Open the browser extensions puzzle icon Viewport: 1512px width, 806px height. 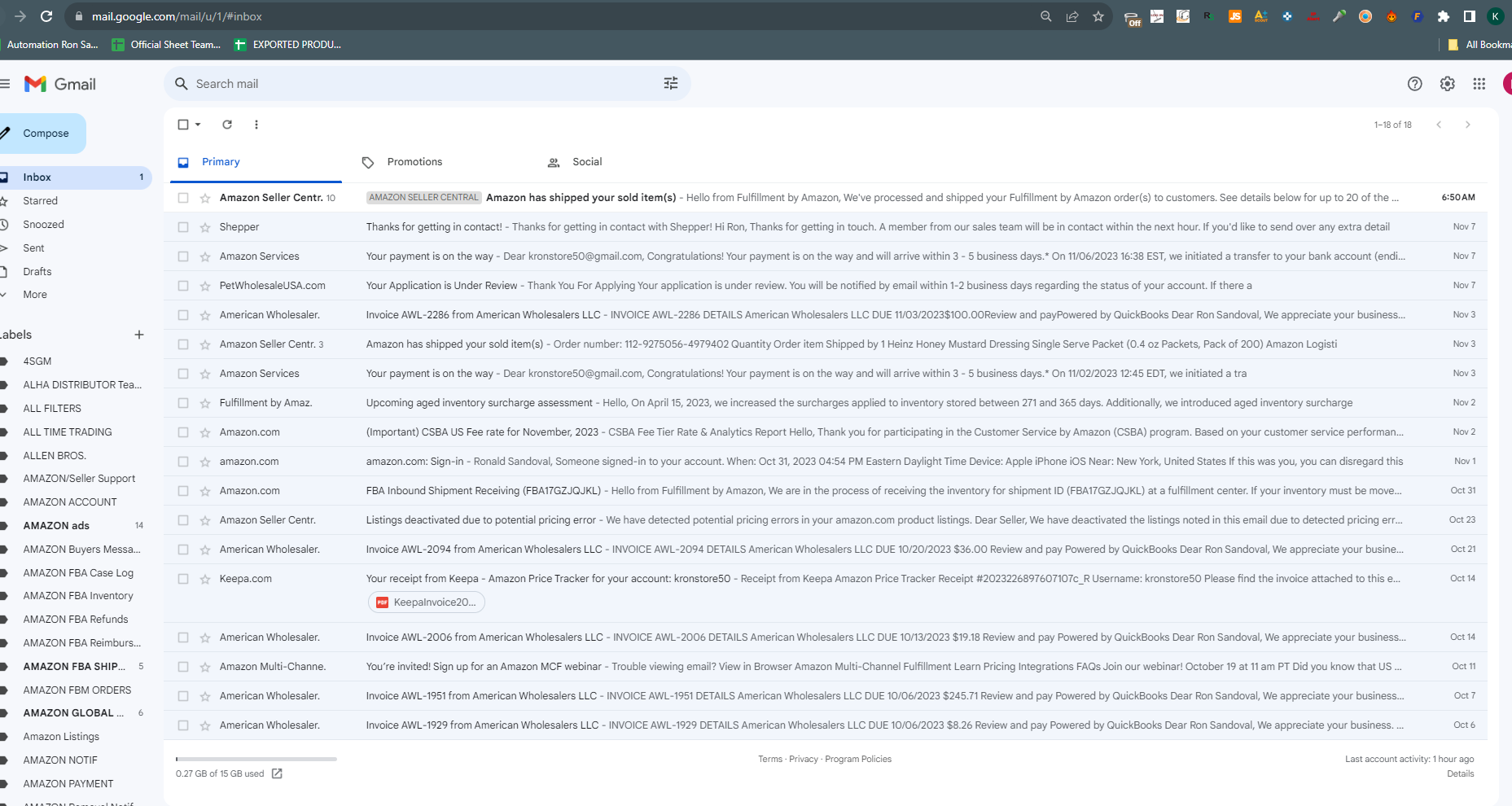click(x=1444, y=16)
